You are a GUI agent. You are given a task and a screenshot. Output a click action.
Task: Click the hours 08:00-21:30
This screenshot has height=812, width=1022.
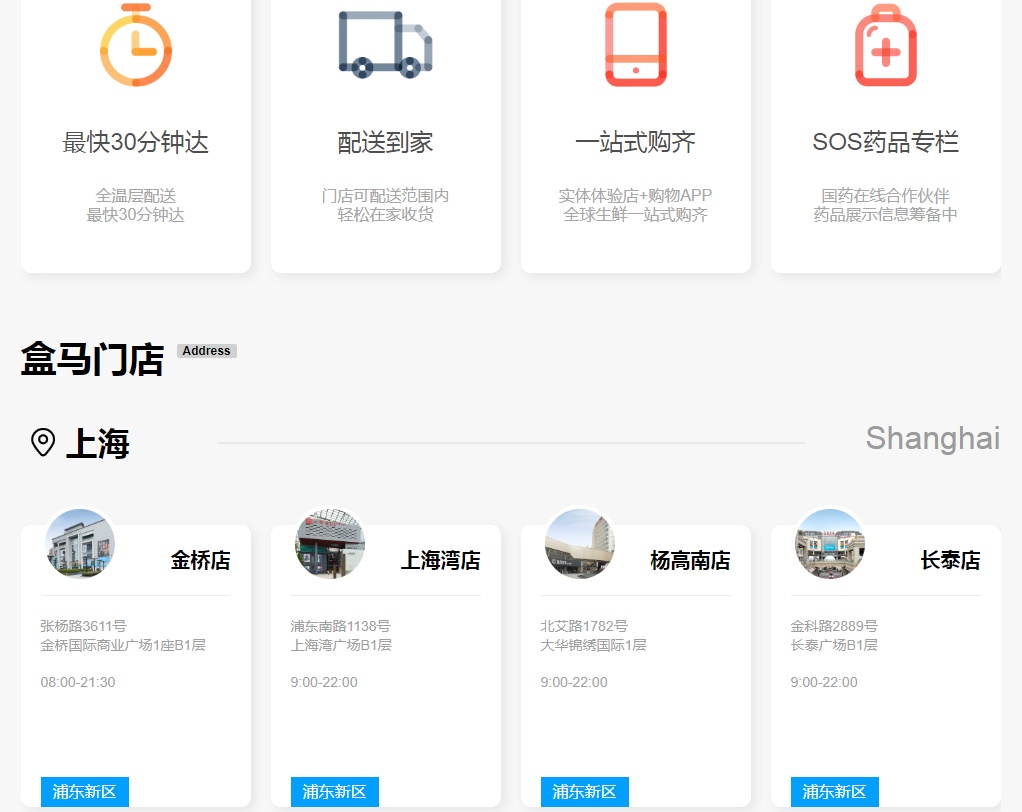pos(78,682)
